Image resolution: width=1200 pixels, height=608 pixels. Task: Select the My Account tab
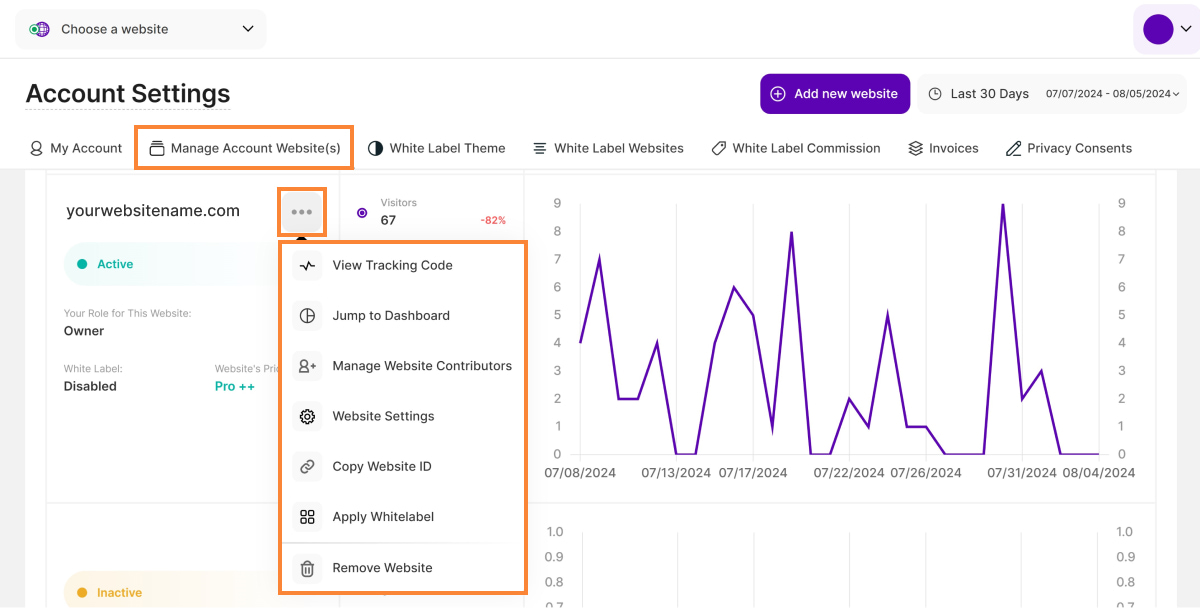(x=76, y=148)
